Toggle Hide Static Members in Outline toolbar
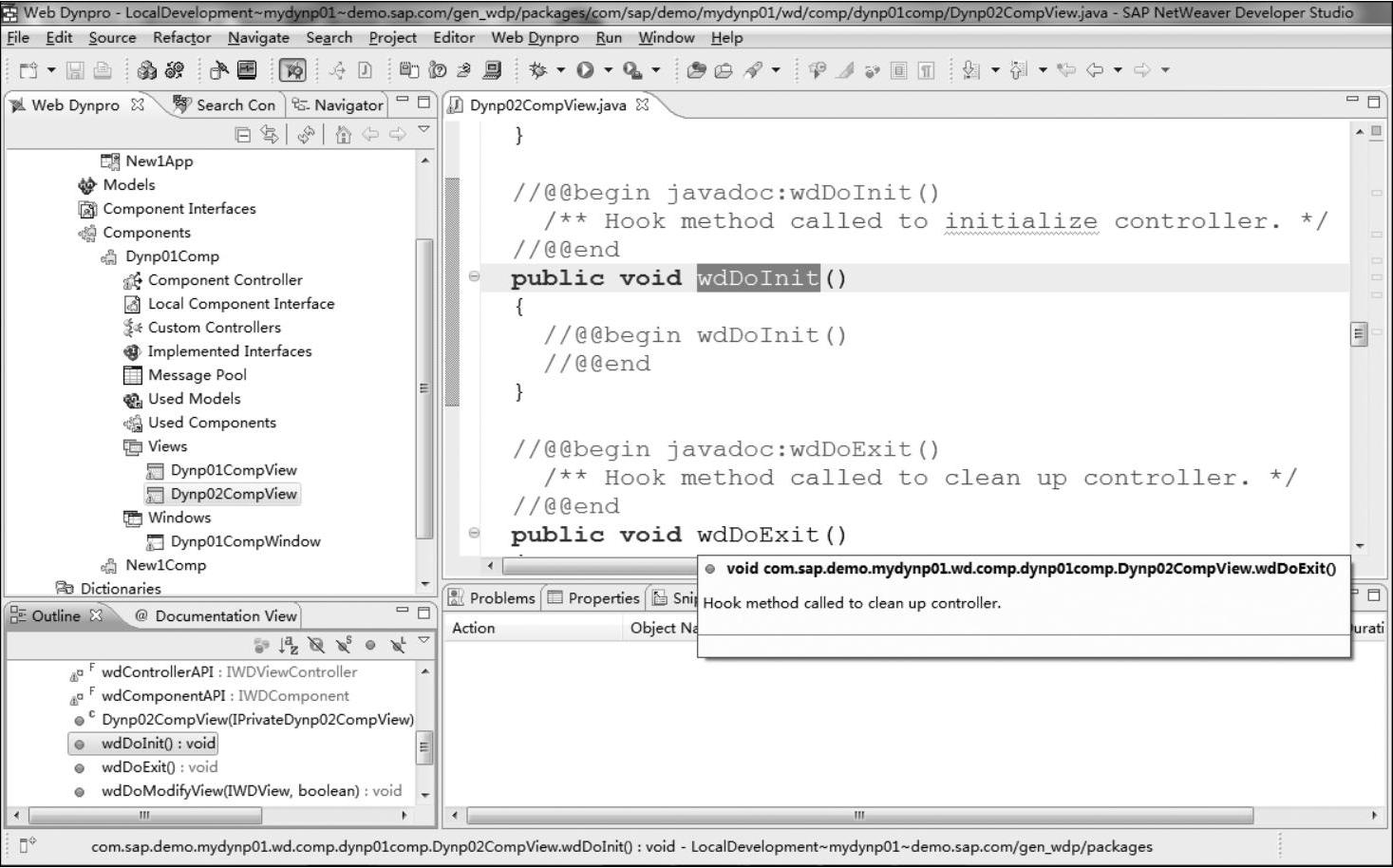The width and height of the screenshot is (1393, 868). click(344, 646)
